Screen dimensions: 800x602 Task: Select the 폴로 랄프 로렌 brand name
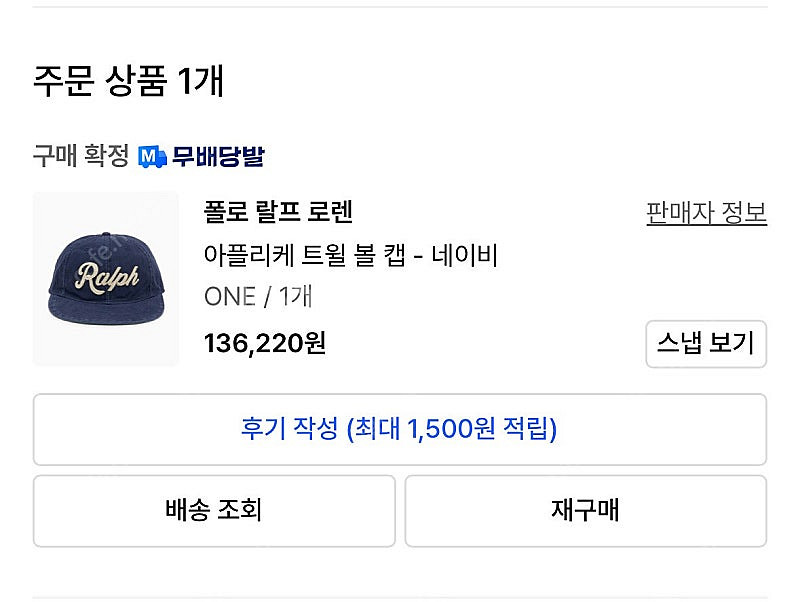[278, 212]
